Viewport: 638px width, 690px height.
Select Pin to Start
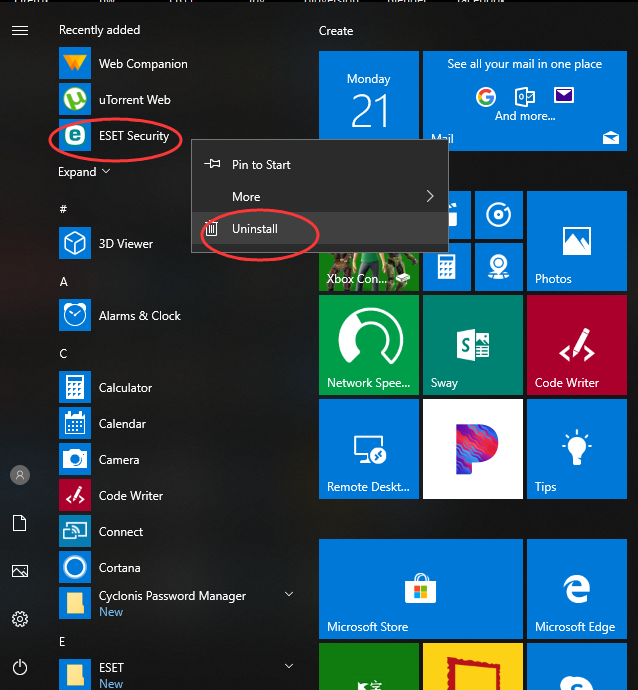320,165
